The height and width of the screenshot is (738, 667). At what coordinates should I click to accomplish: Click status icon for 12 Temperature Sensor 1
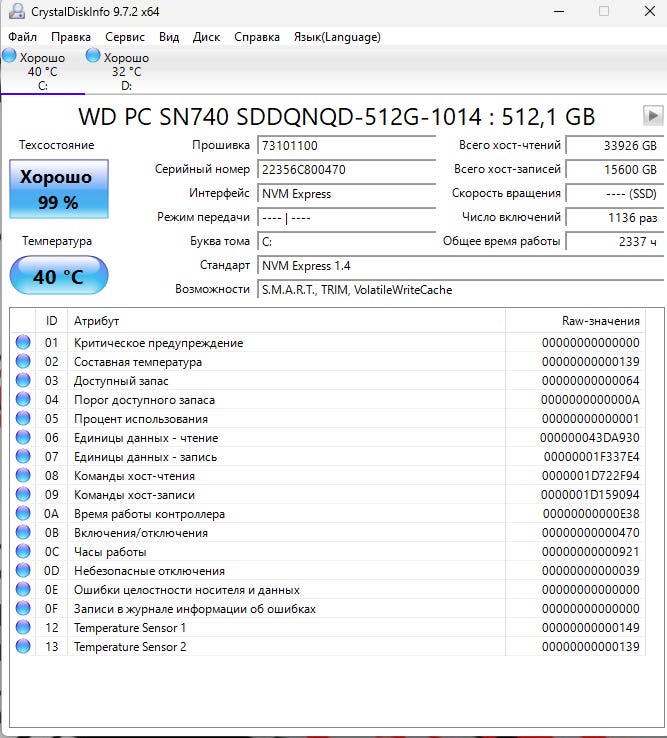pos(23,627)
